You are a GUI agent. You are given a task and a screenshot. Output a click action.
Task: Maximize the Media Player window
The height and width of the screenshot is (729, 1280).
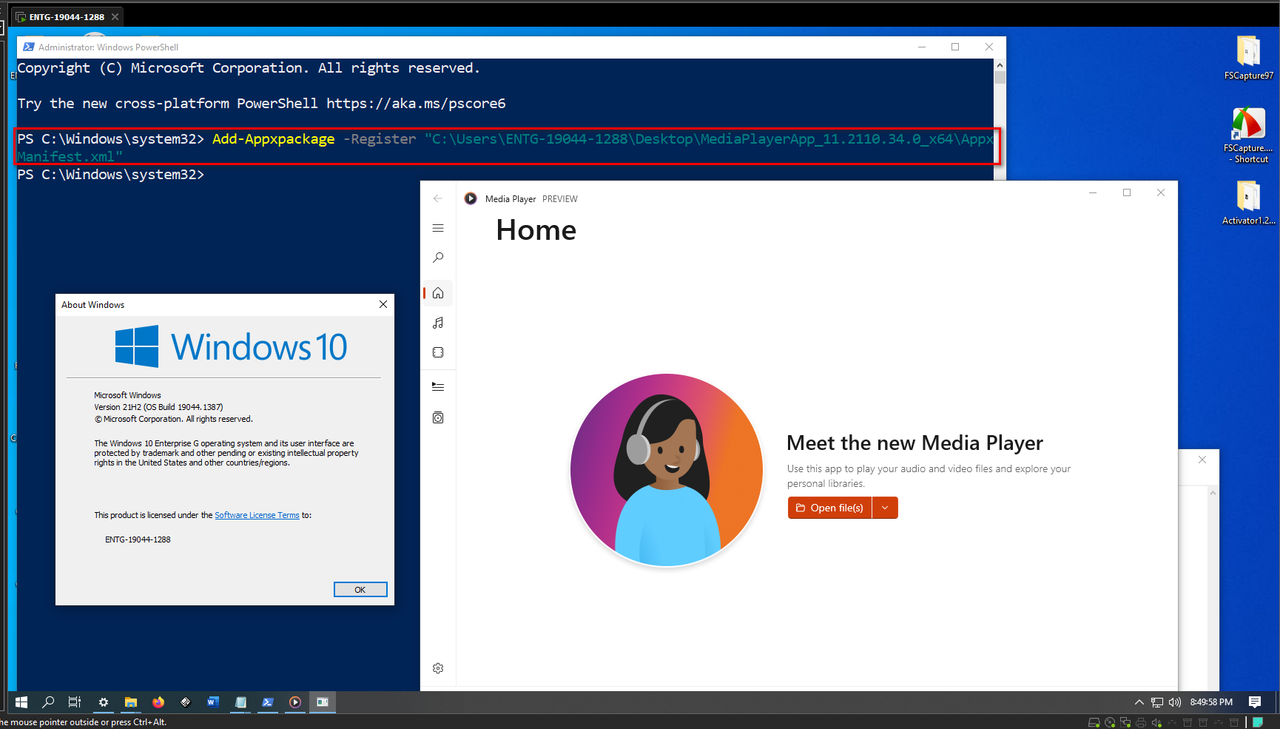(x=1127, y=192)
